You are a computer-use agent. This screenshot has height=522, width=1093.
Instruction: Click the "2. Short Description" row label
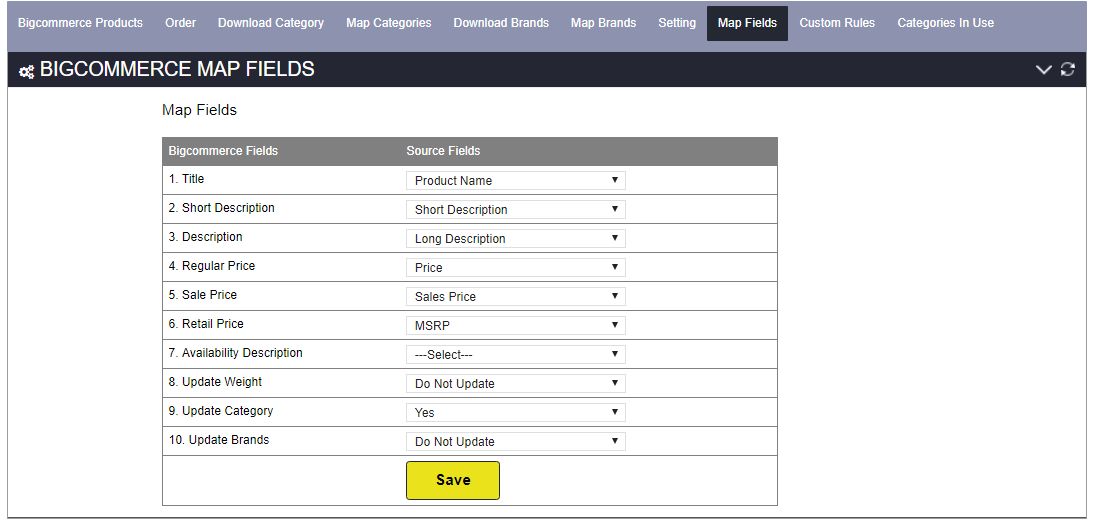click(222, 208)
